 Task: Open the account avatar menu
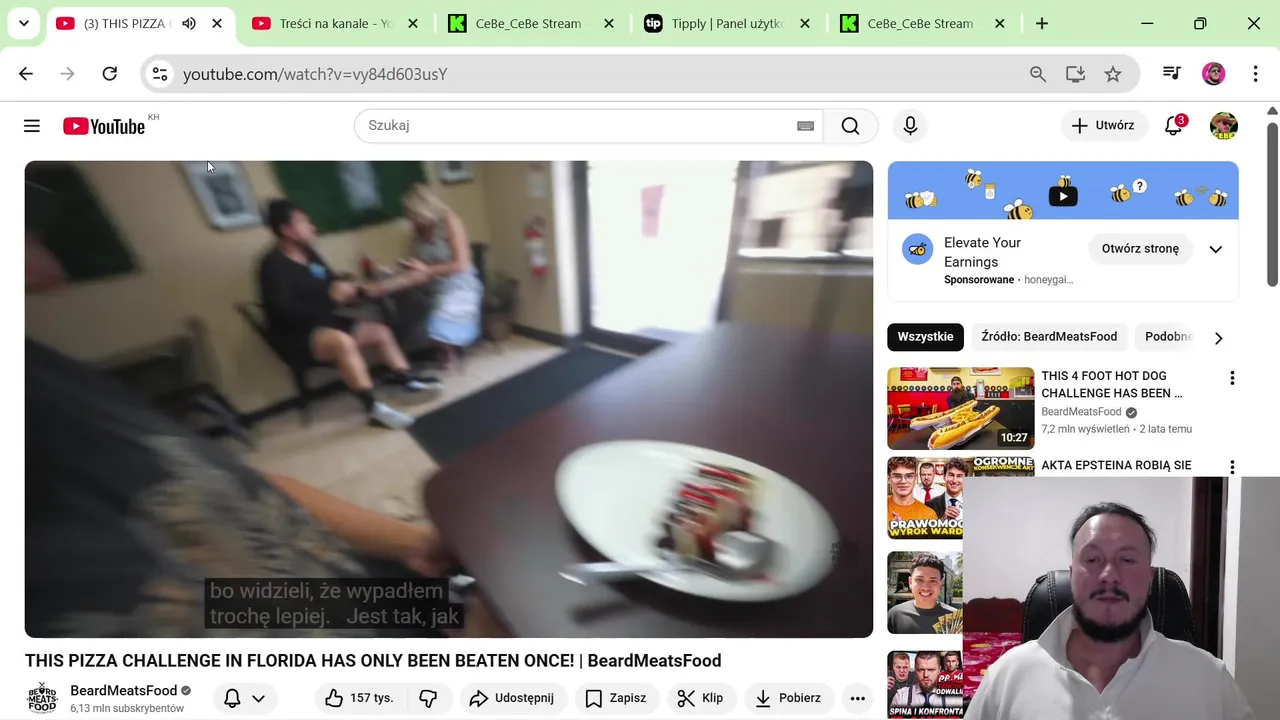tap(1224, 126)
